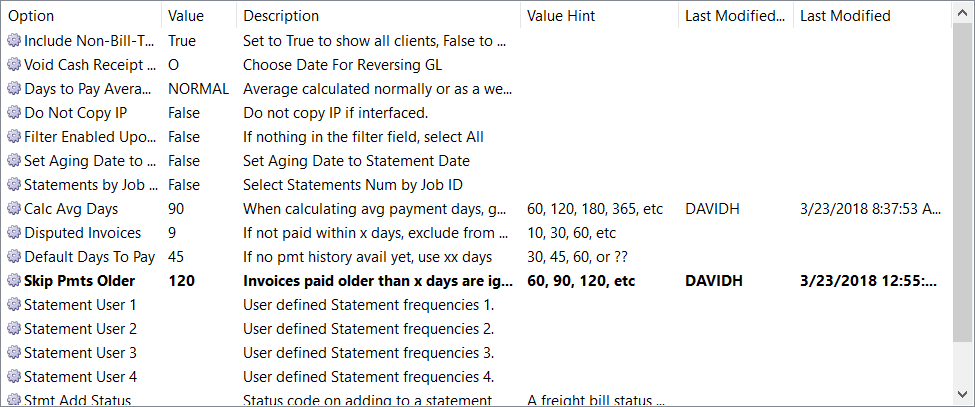Select the Days to Pay Average value NORMAL

[x=199, y=89]
